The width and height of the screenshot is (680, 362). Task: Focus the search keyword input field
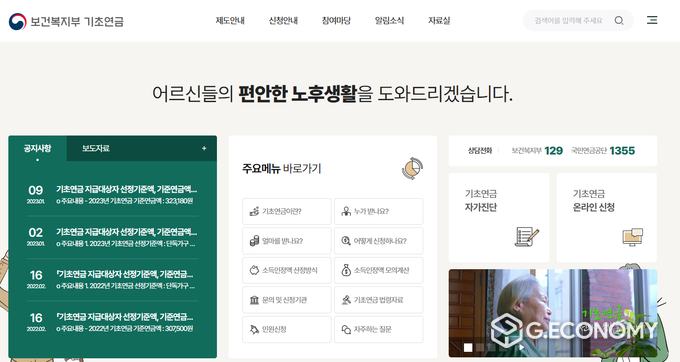568,20
